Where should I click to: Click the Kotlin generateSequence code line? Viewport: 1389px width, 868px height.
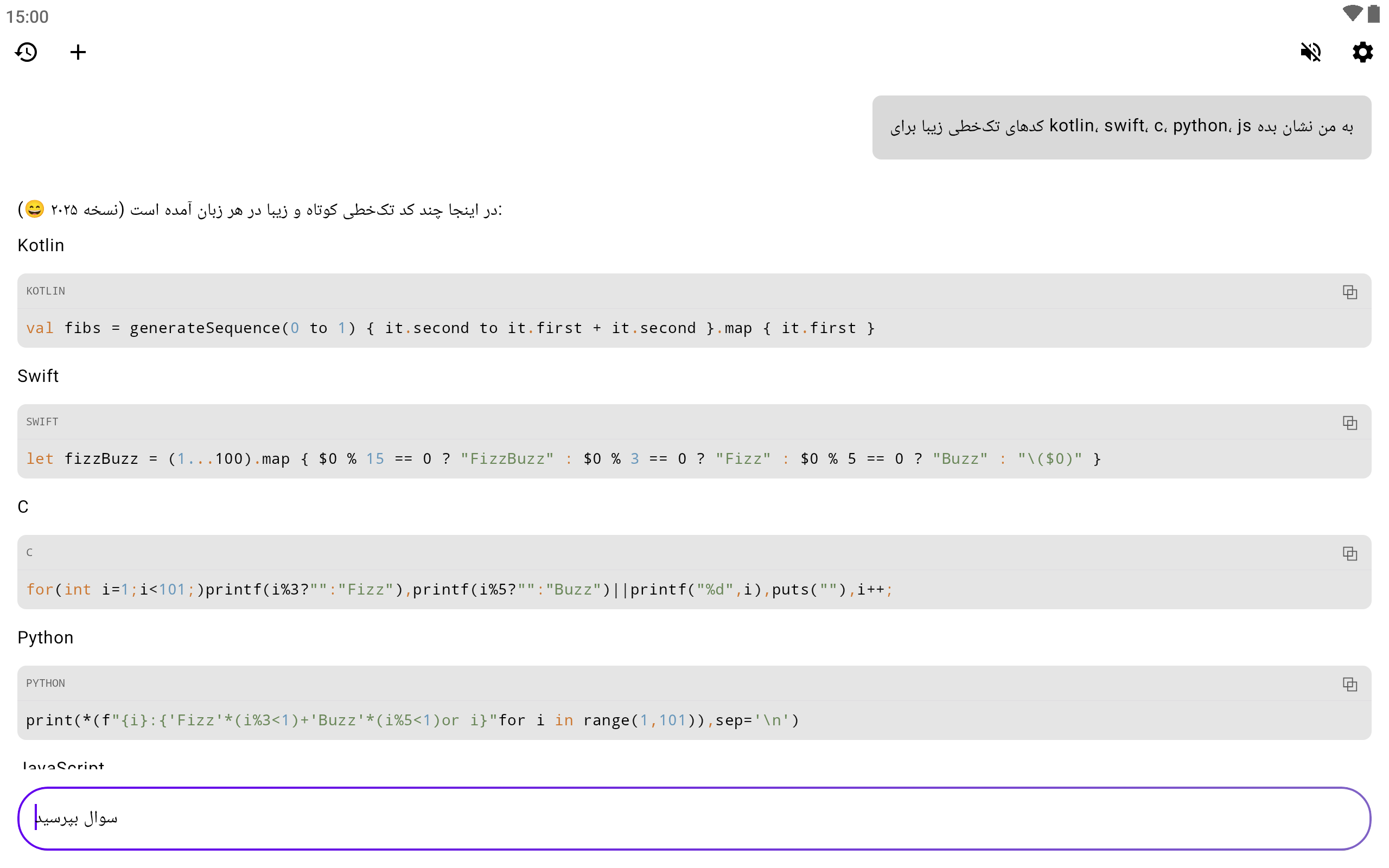[450, 328]
